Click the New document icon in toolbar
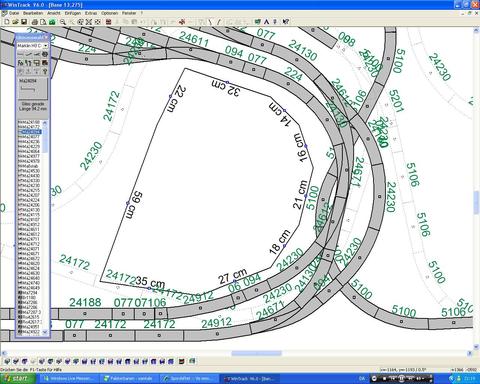This screenshot has width=480, height=384. click(x=6, y=22)
